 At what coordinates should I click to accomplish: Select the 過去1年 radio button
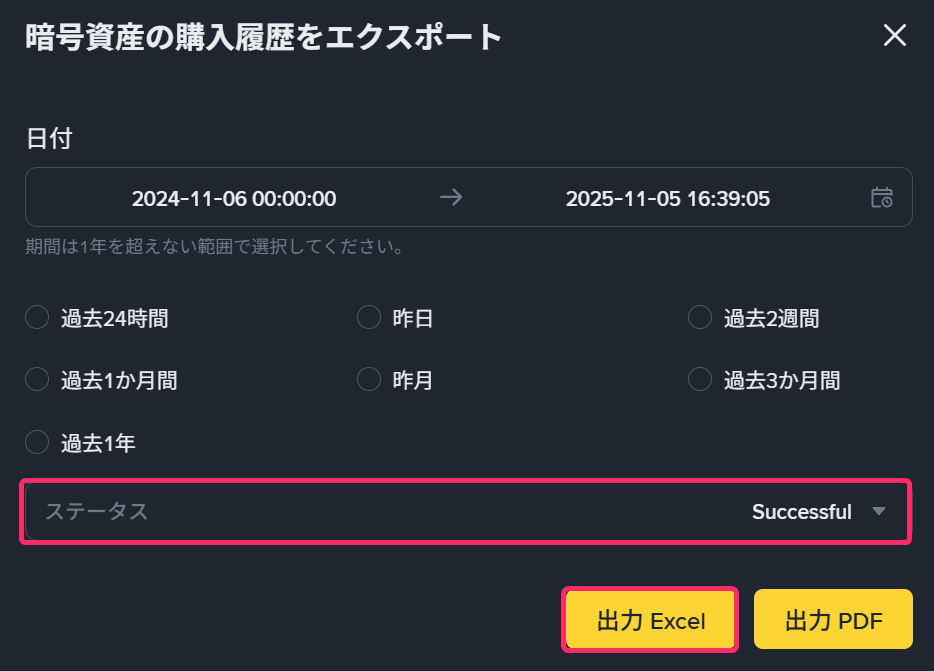tap(37, 442)
